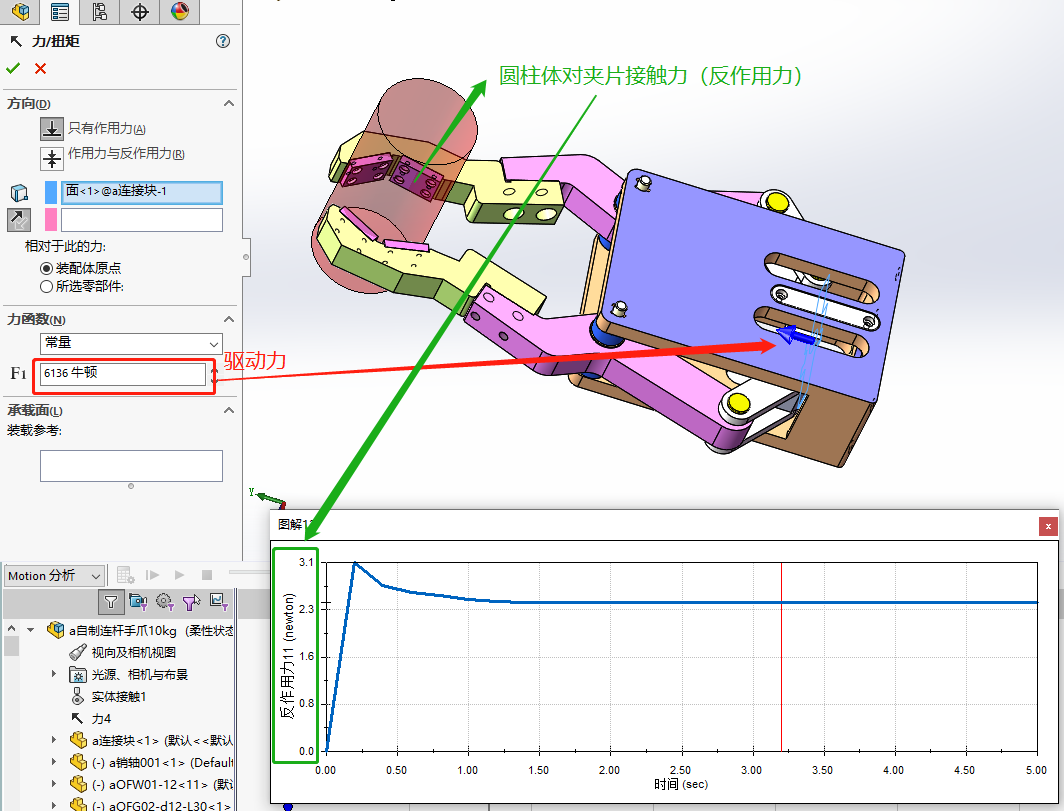This screenshot has height=811, width=1064.
Task: Collapse the a自制连杆手爪10kg assembly node
Action: [31, 630]
